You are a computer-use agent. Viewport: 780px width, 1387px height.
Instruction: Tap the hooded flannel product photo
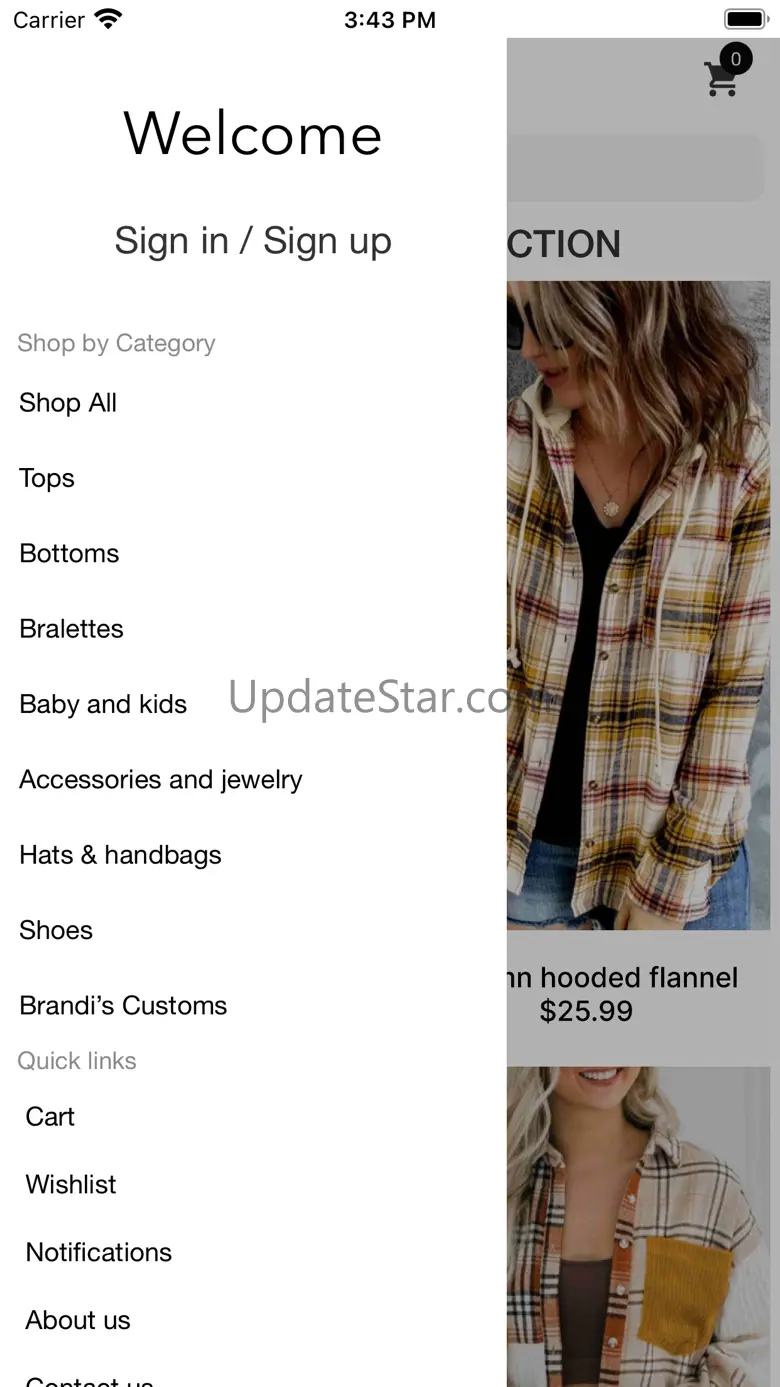638,605
